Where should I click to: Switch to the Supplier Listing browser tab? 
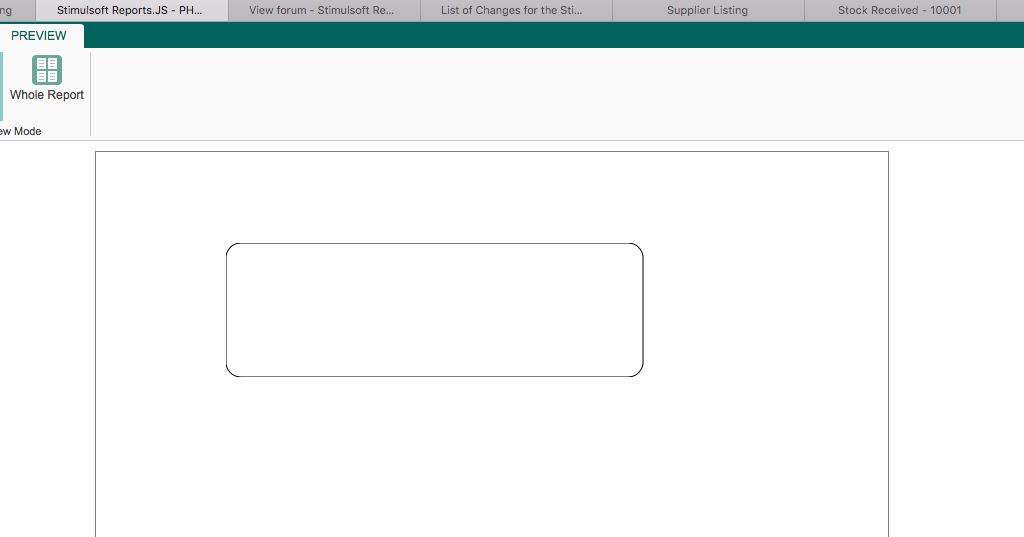708,10
